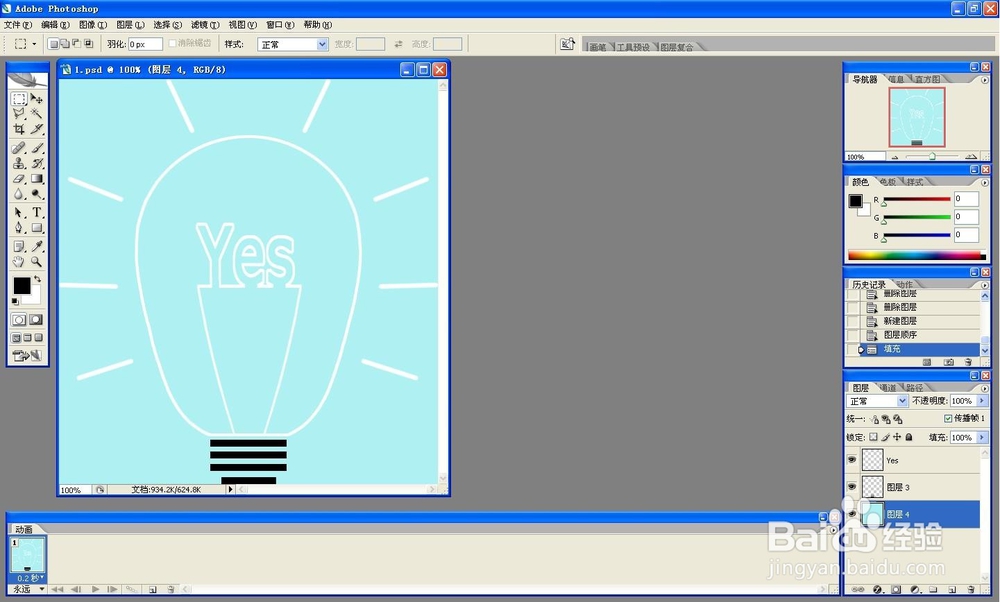Hide the Yes layer
Image resolution: width=1000 pixels, height=602 pixels.
tap(852, 460)
